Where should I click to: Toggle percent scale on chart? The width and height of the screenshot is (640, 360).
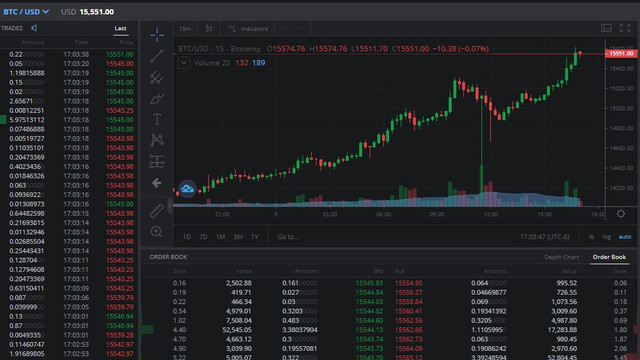(591, 237)
